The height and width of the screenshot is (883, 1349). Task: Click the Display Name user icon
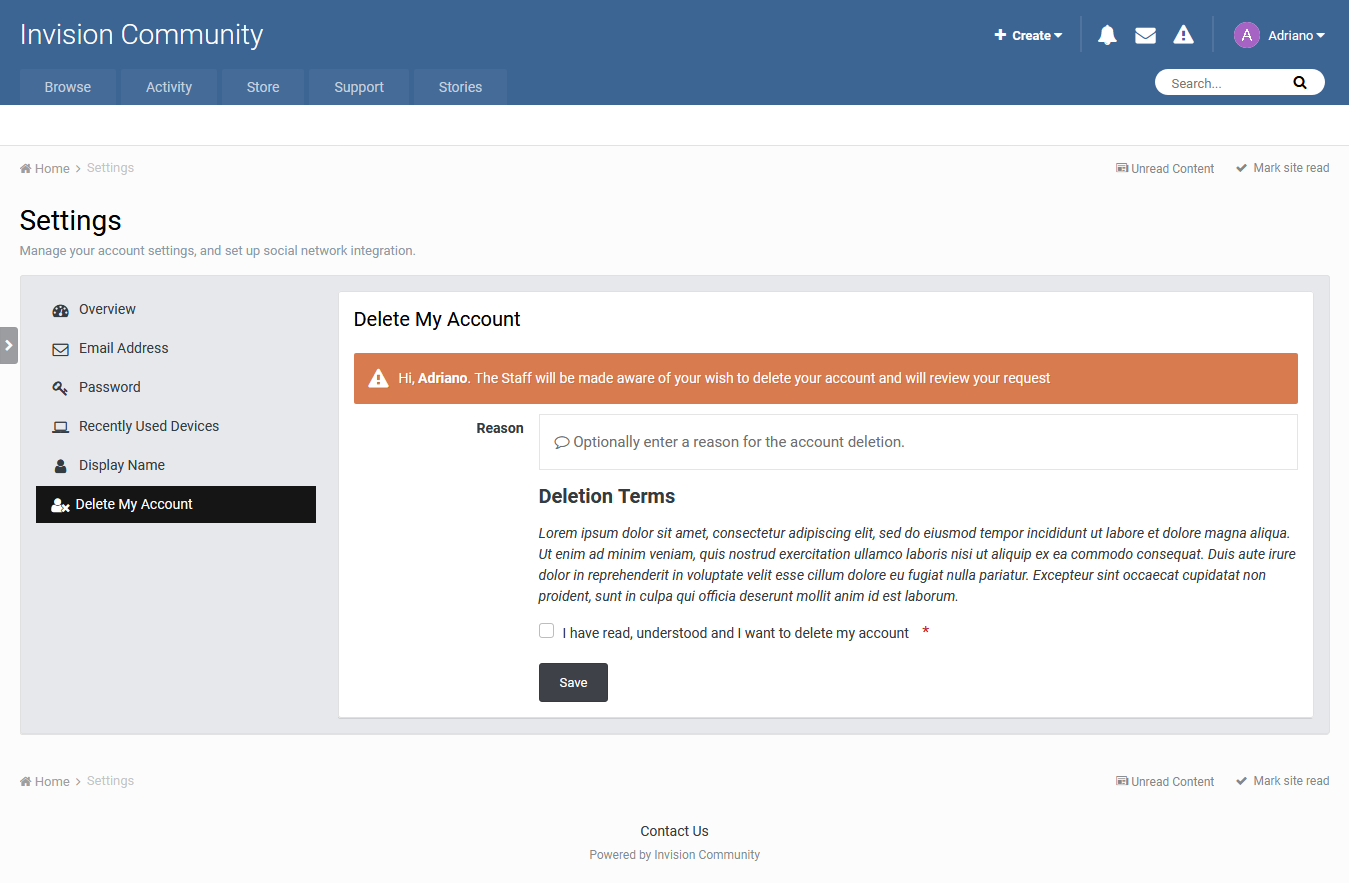(x=60, y=466)
